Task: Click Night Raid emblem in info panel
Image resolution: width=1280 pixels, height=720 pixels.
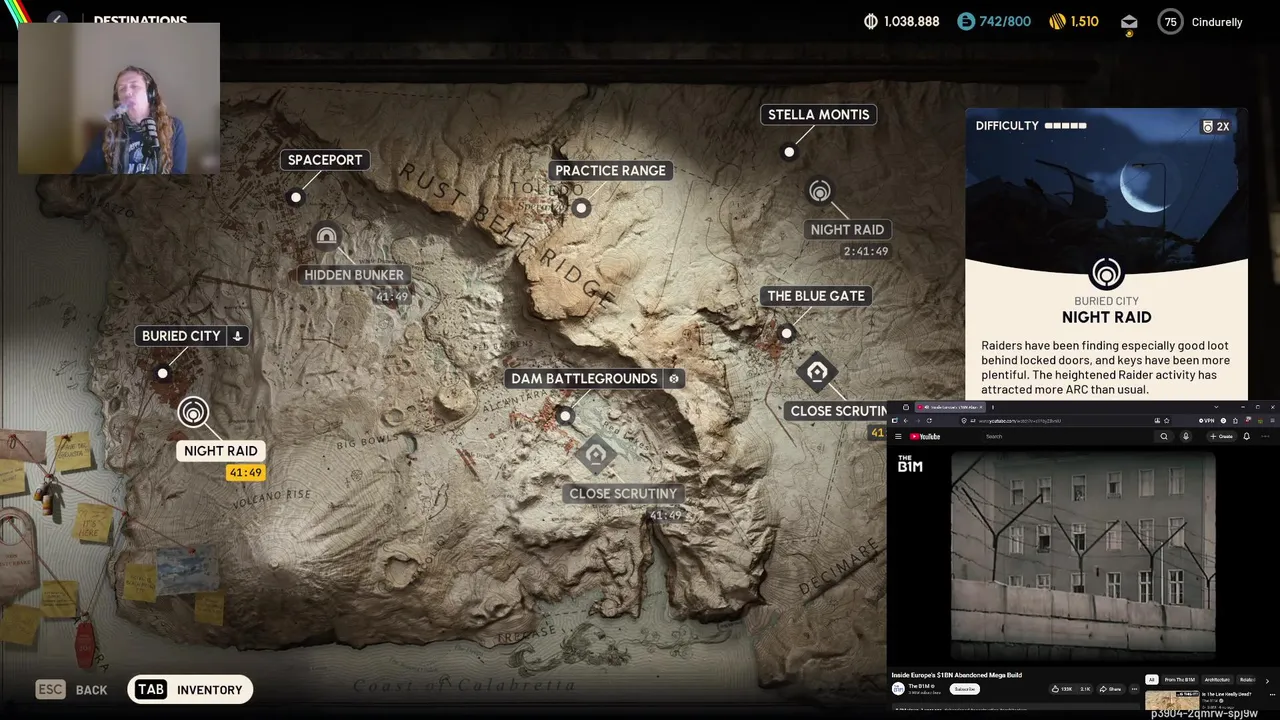Action: coord(1106,273)
